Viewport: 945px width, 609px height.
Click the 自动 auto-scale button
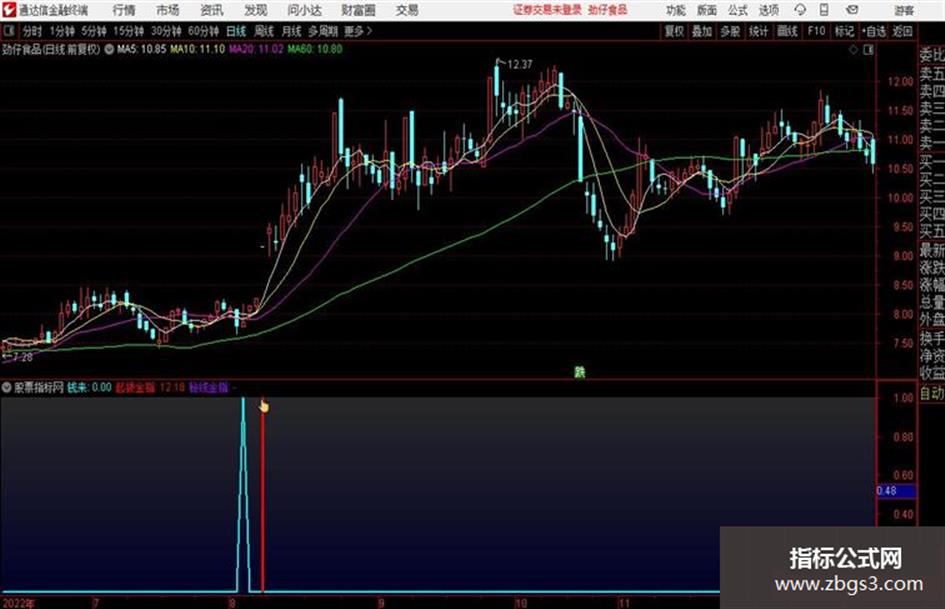point(932,393)
